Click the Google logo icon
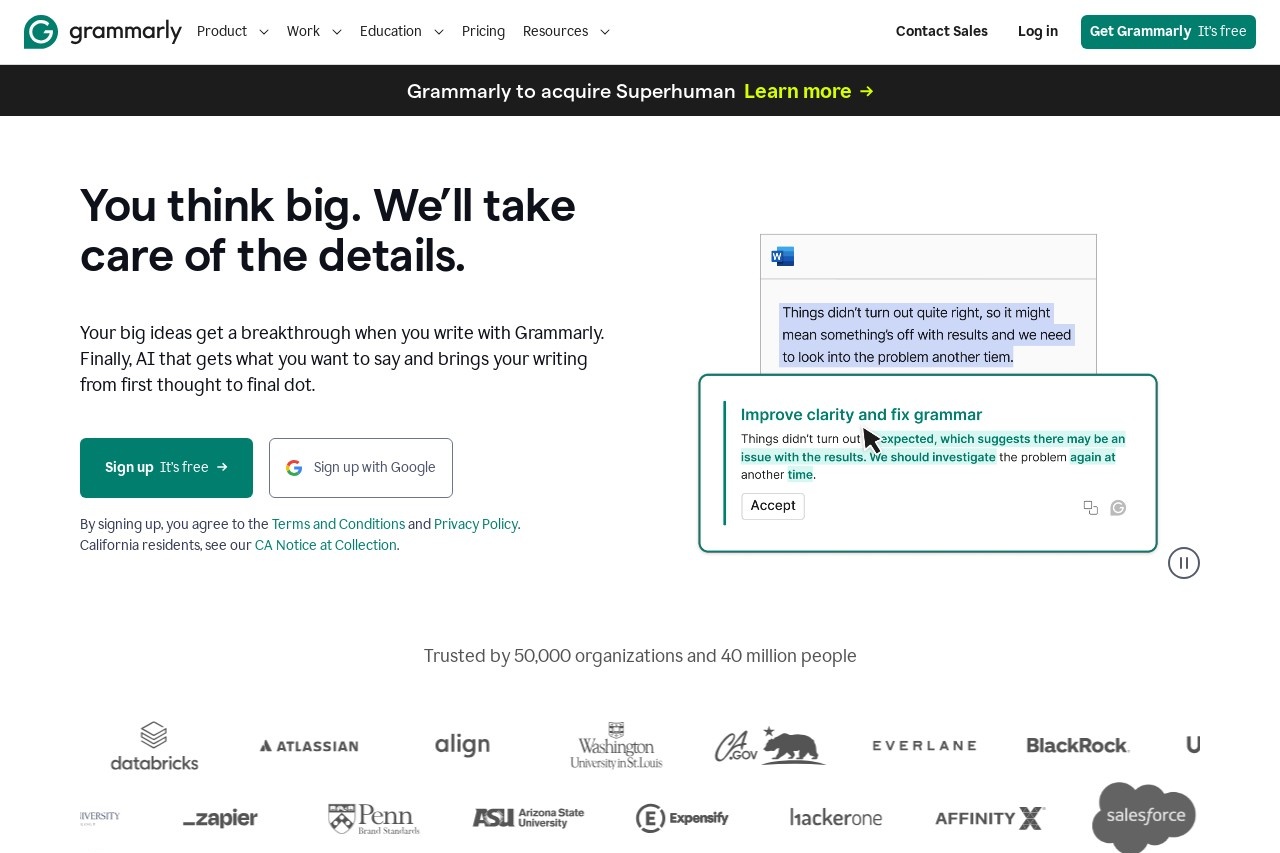Image resolution: width=1280 pixels, height=853 pixels. click(x=294, y=468)
